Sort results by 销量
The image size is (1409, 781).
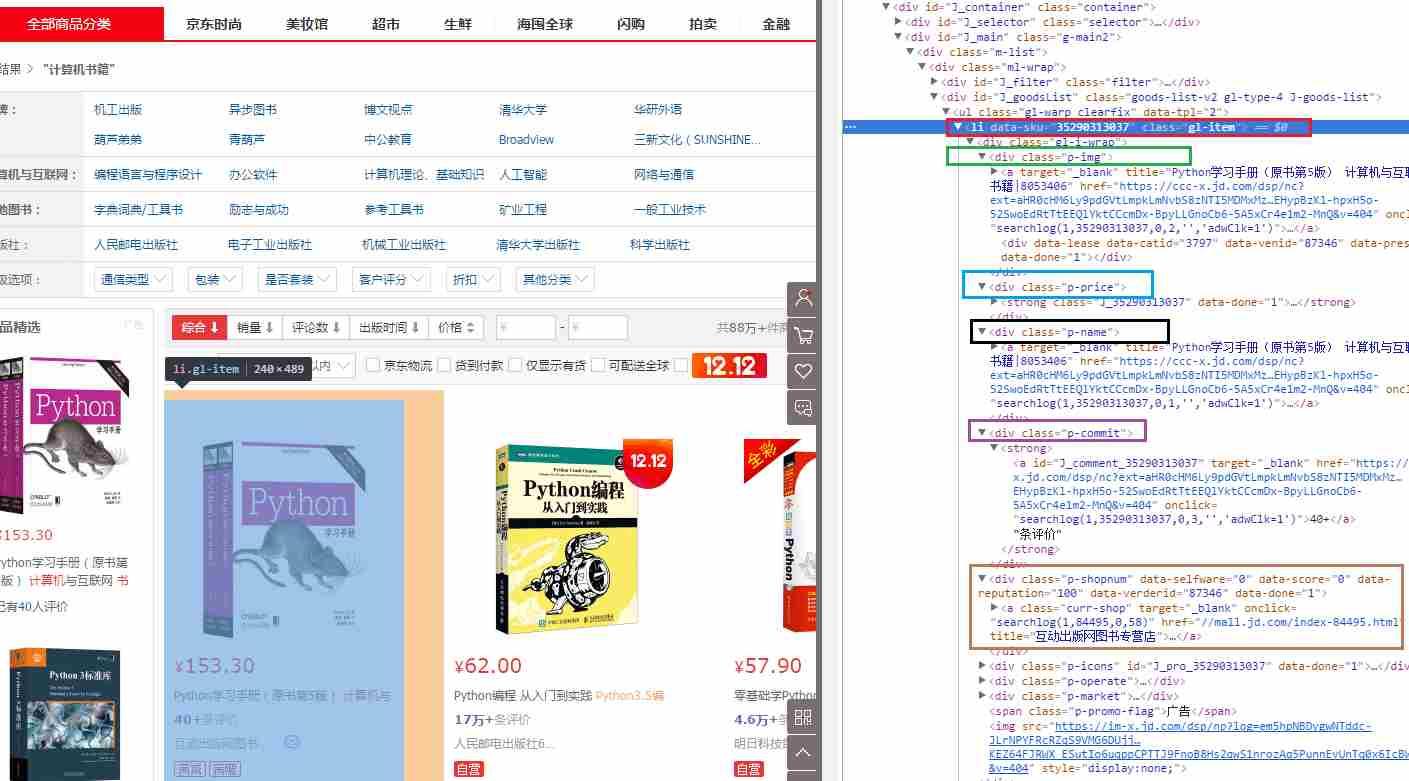pyautogui.click(x=255, y=328)
